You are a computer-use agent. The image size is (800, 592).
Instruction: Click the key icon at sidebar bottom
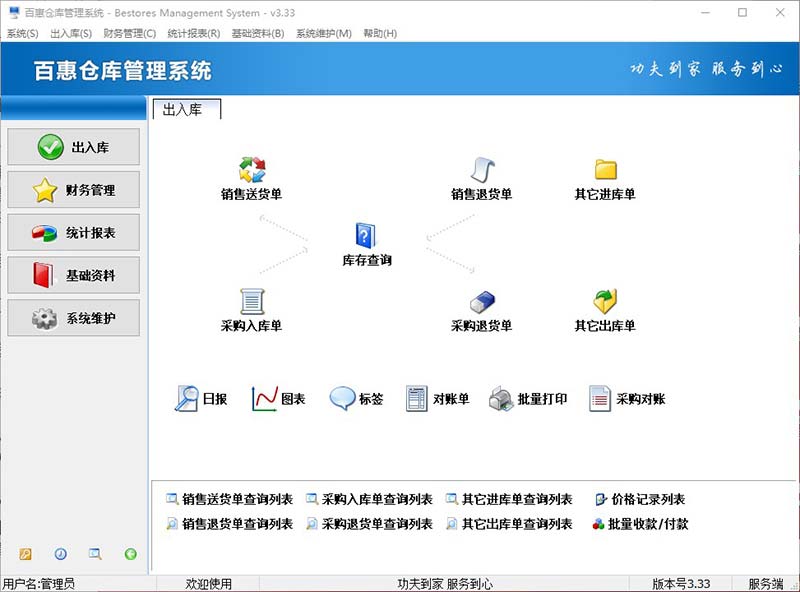pos(26,554)
